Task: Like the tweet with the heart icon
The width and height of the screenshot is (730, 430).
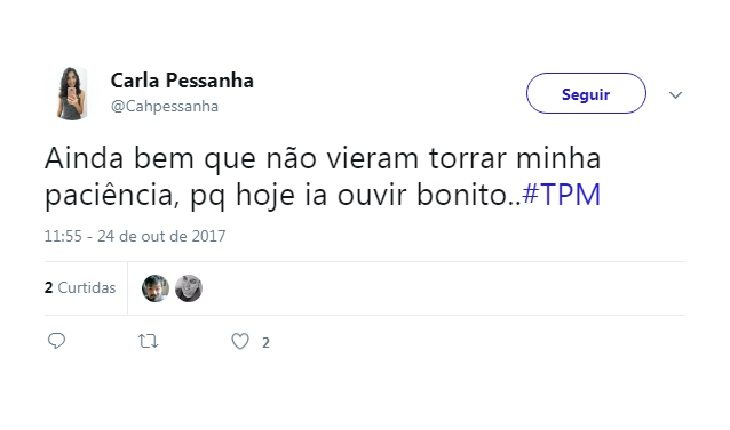Action: (x=240, y=342)
